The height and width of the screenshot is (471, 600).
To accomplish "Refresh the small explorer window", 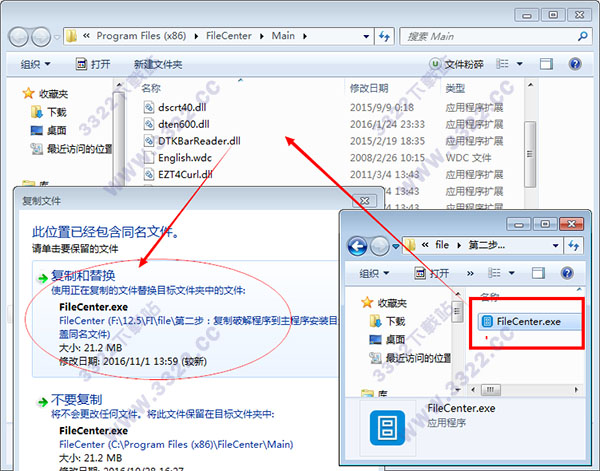I will tap(573, 246).
